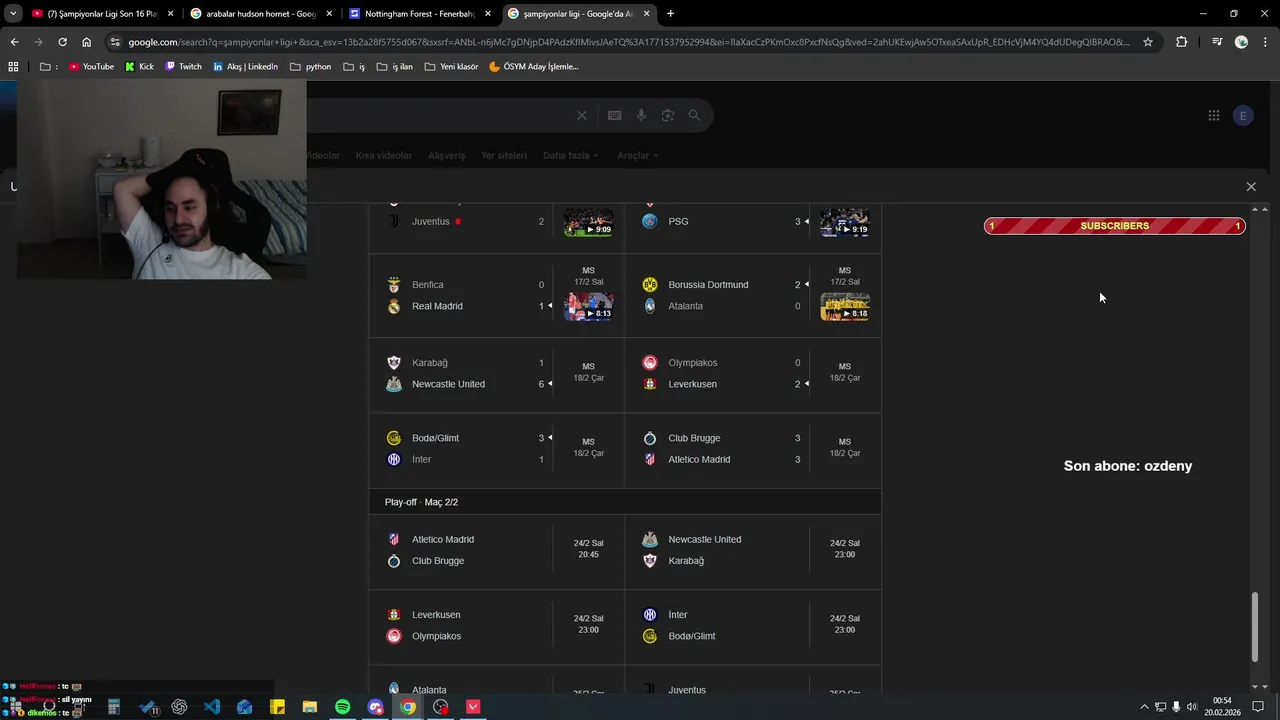The height and width of the screenshot is (720, 1280).
Task: Close the şampiyonlar ligi Google tab
Action: (647, 14)
